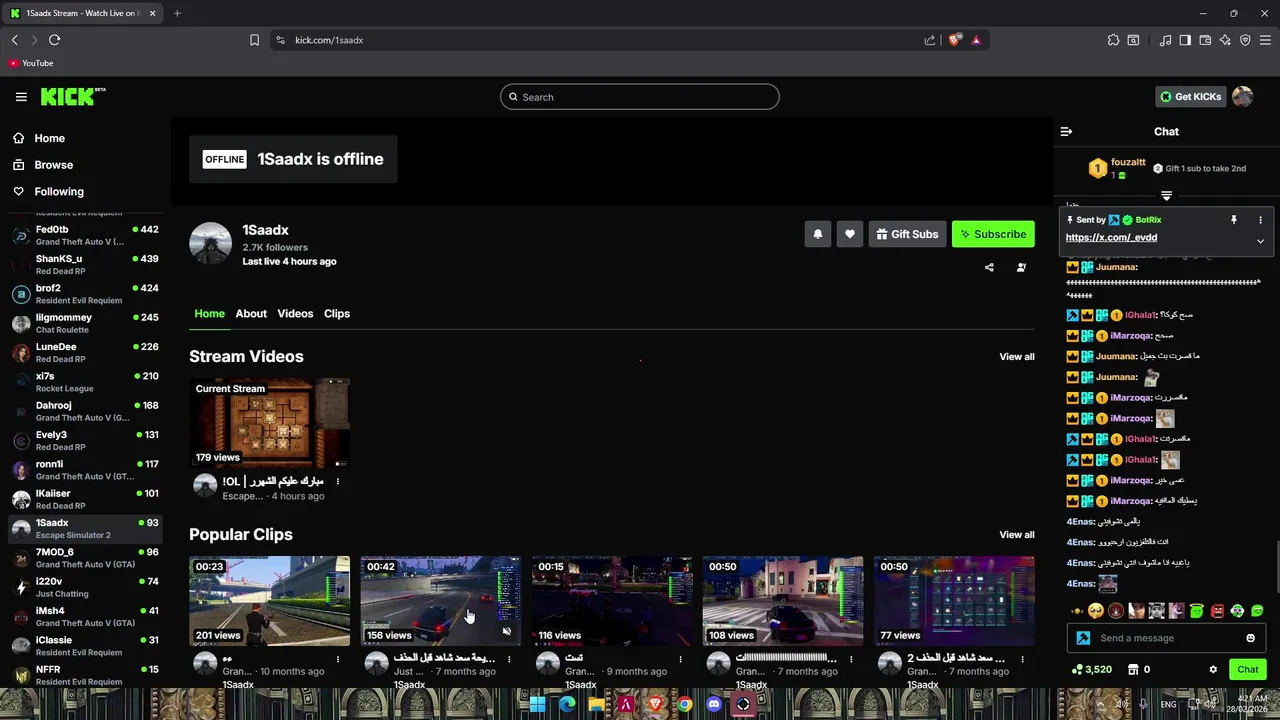Click the Get KICKs button
The width and height of the screenshot is (1280, 720).
click(x=1190, y=97)
